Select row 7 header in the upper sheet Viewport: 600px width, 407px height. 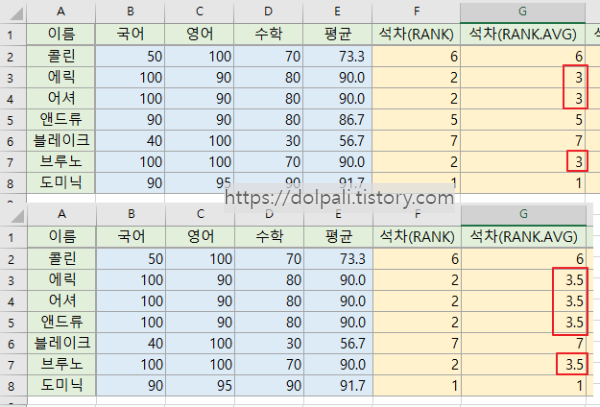(x=13, y=162)
